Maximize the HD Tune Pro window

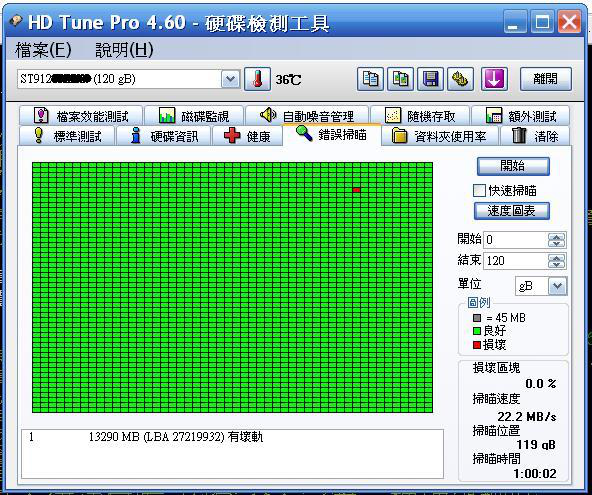(542, 22)
